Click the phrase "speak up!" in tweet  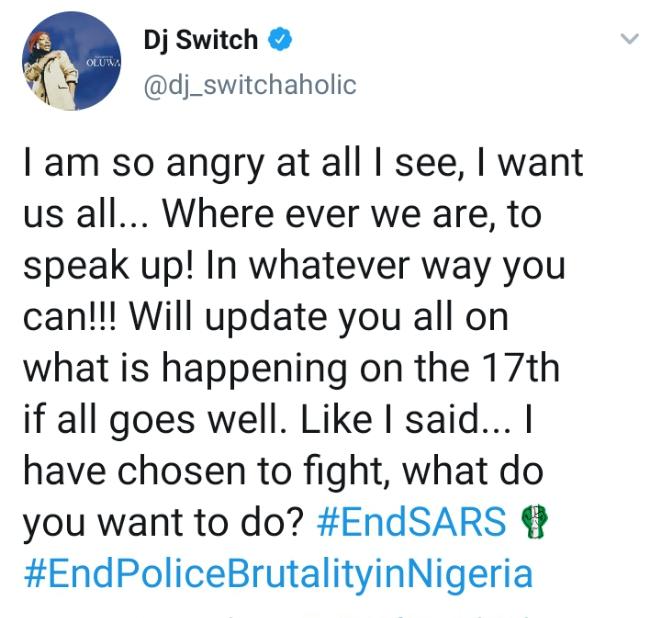(x=134, y=264)
